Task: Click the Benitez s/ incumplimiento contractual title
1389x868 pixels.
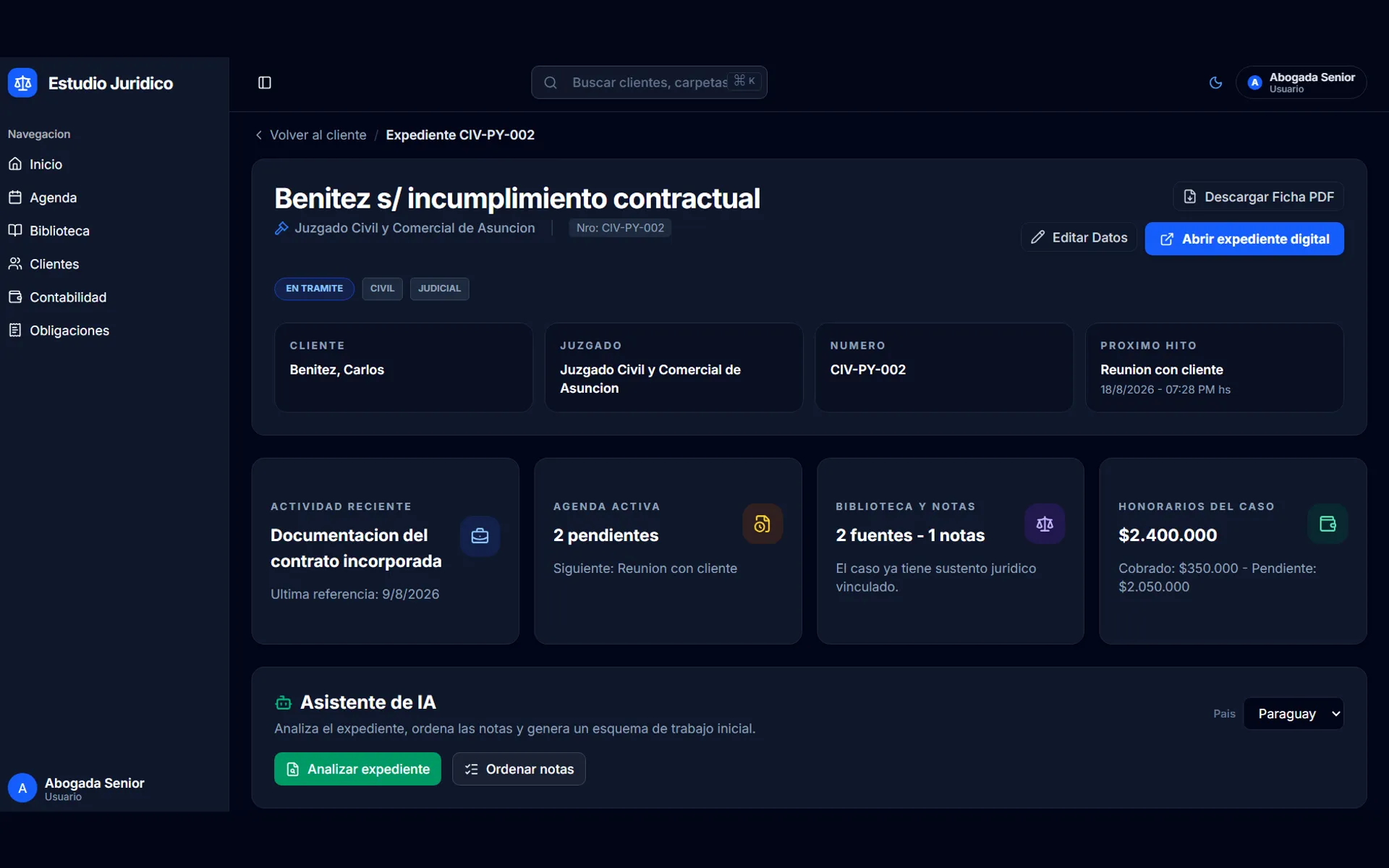Action: (517, 198)
